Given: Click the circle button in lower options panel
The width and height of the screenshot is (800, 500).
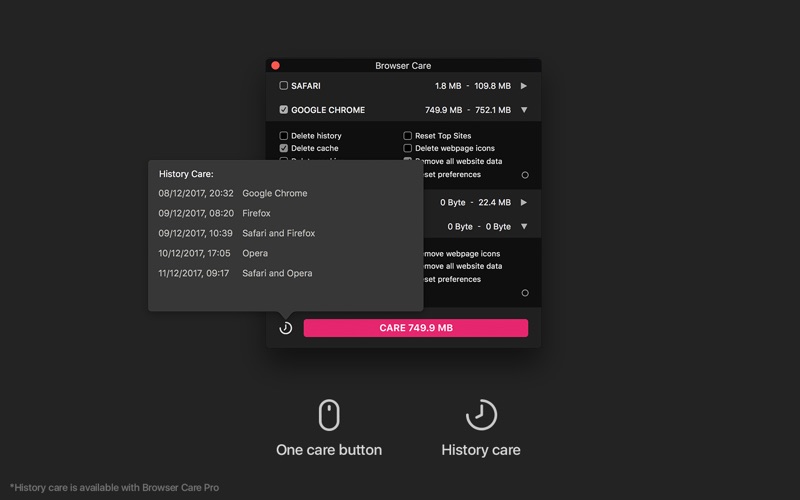Looking at the screenshot, I should [525, 293].
